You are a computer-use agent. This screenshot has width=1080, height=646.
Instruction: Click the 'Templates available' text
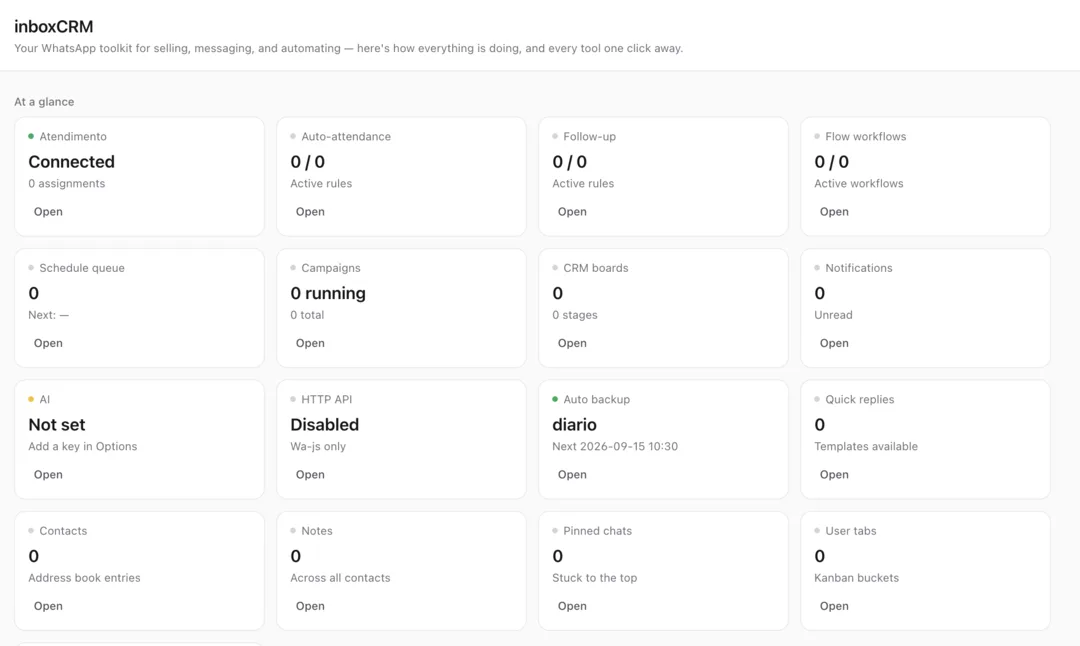click(866, 446)
